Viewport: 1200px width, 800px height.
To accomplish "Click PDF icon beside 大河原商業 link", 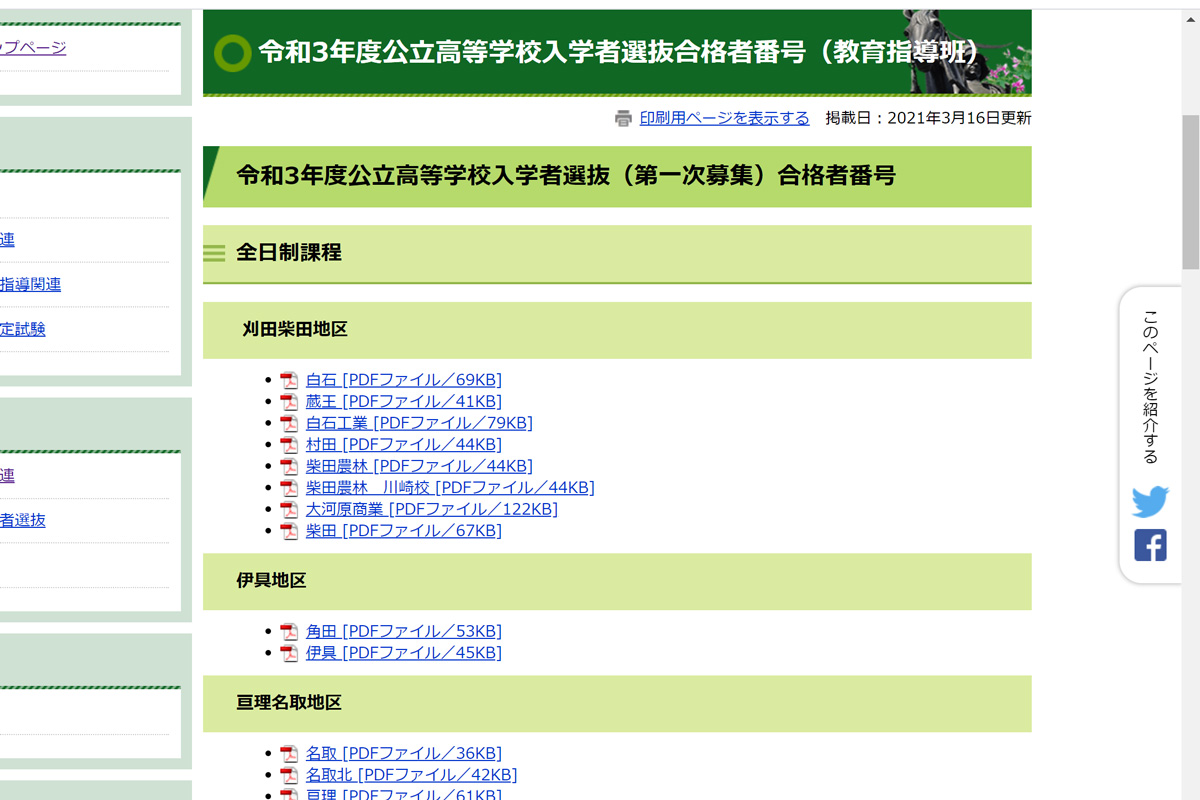I will [289, 510].
